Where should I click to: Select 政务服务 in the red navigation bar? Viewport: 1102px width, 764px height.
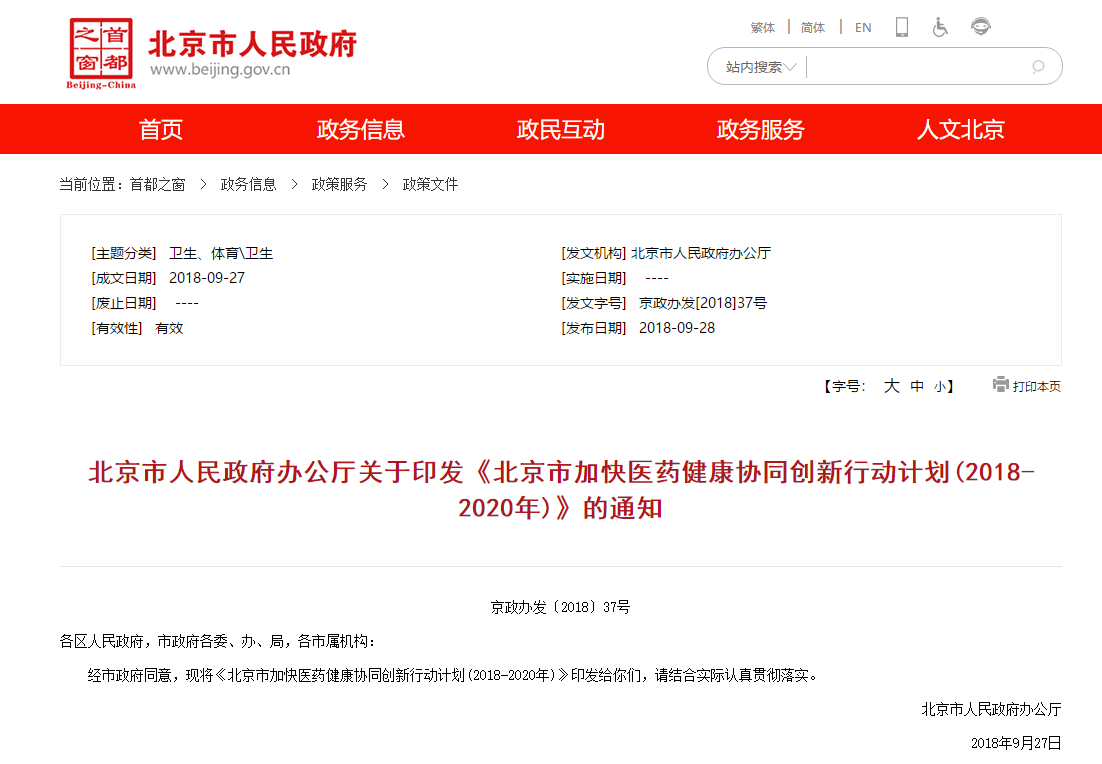[761, 129]
